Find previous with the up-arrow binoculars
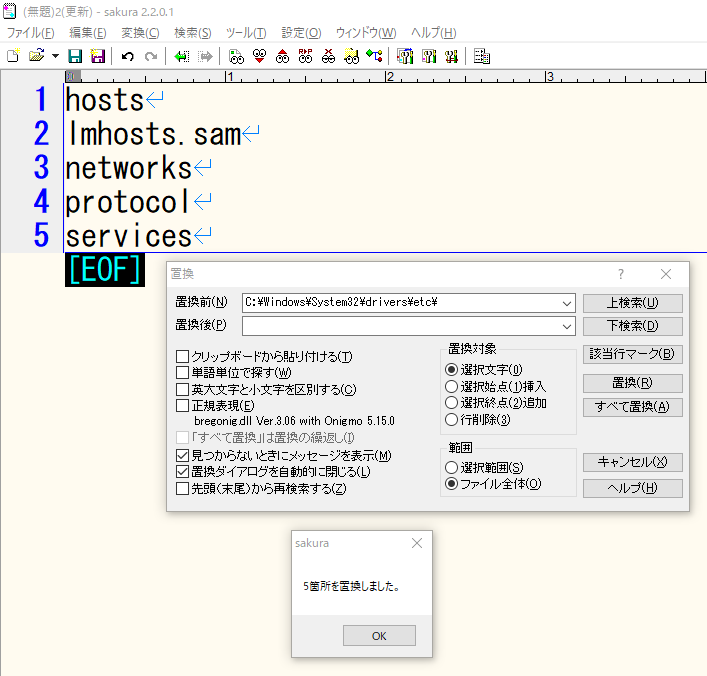This screenshot has height=676, width=707. (282, 56)
